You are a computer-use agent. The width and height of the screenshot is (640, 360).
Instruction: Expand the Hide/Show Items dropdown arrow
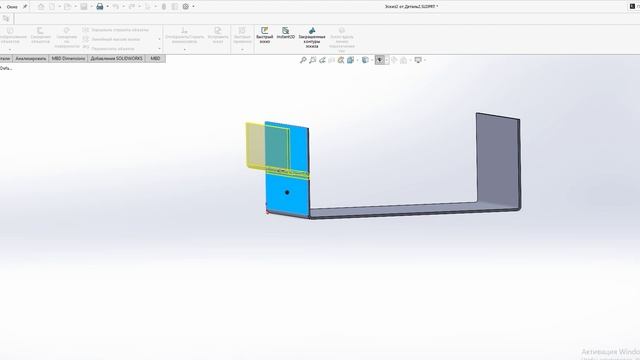[387, 60]
